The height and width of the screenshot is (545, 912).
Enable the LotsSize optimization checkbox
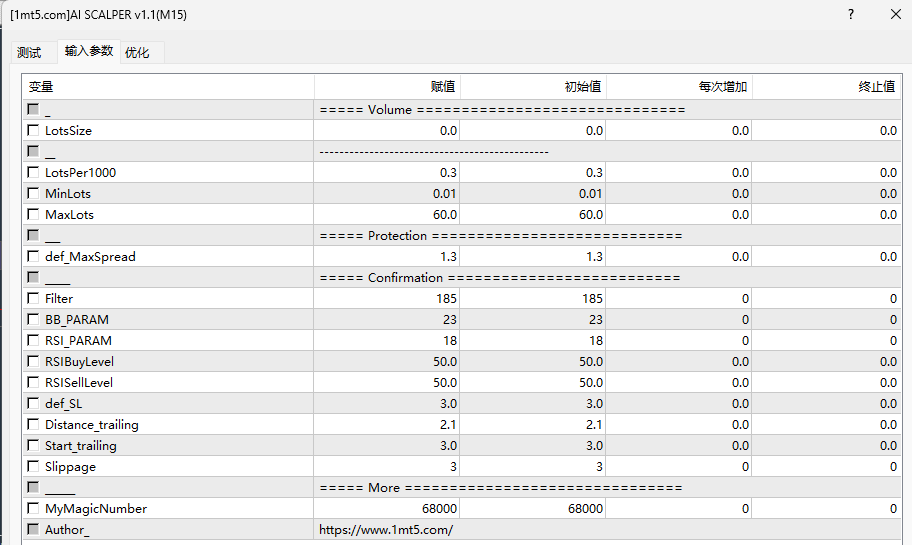(x=33, y=130)
